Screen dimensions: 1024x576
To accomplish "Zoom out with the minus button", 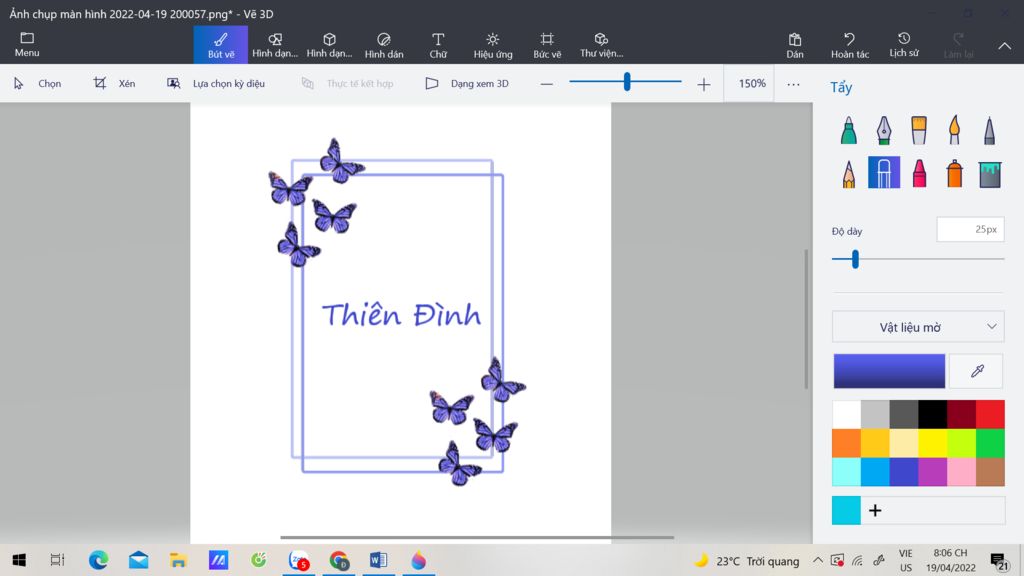I will 547,84.
